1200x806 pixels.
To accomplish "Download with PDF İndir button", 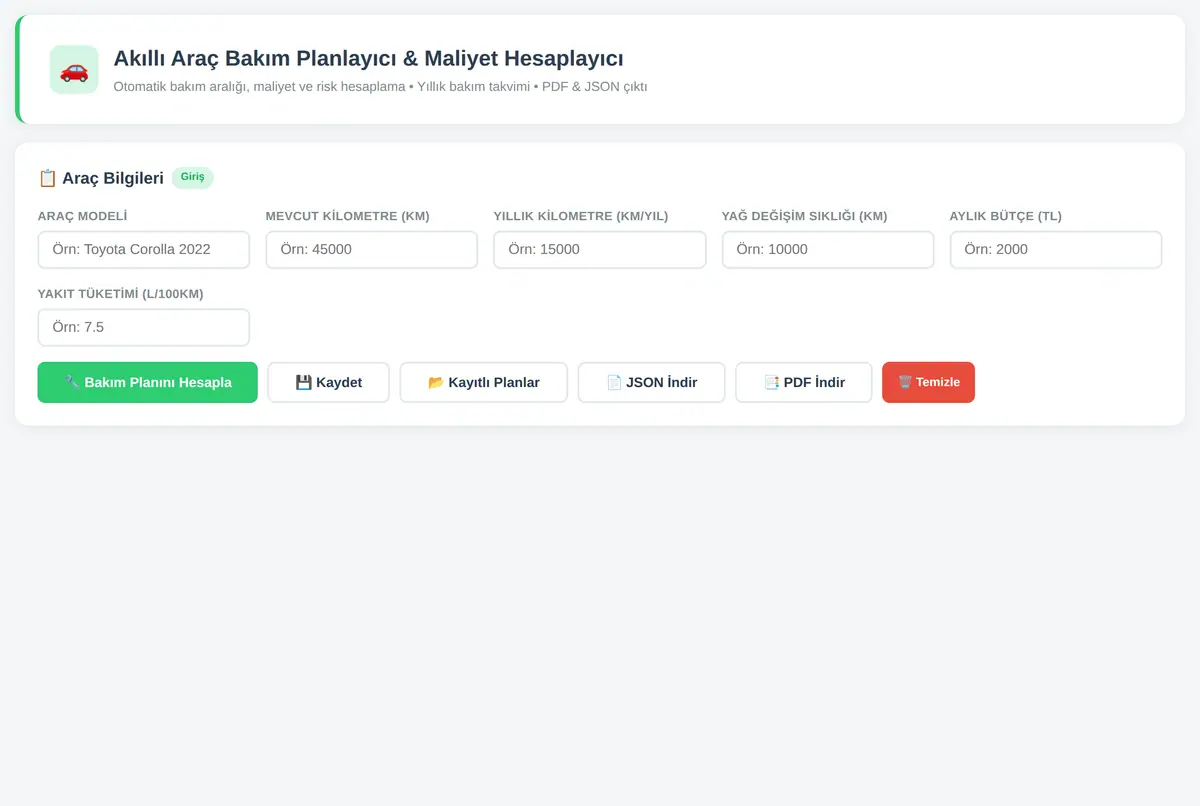I will coord(804,382).
